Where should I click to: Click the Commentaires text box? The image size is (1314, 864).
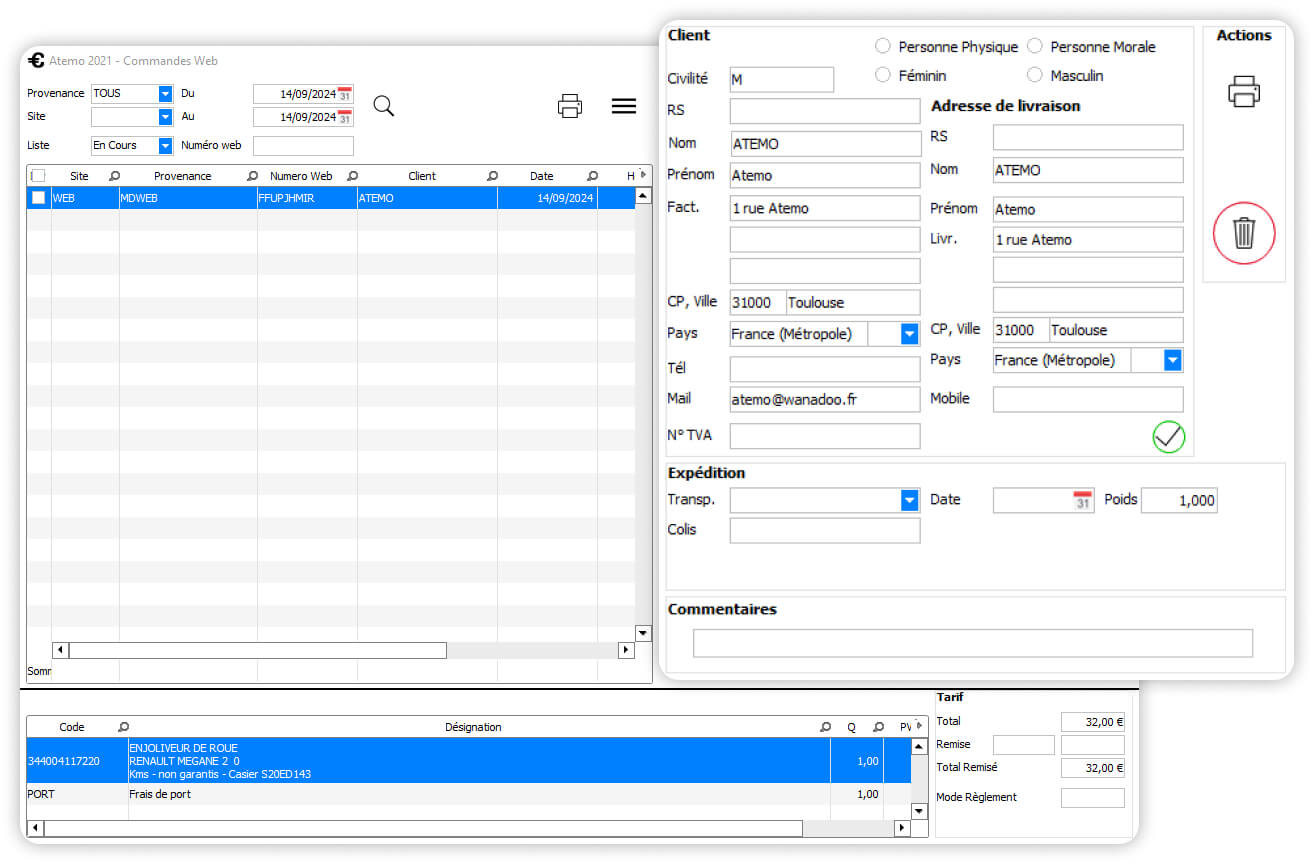(x=973, y=643)
